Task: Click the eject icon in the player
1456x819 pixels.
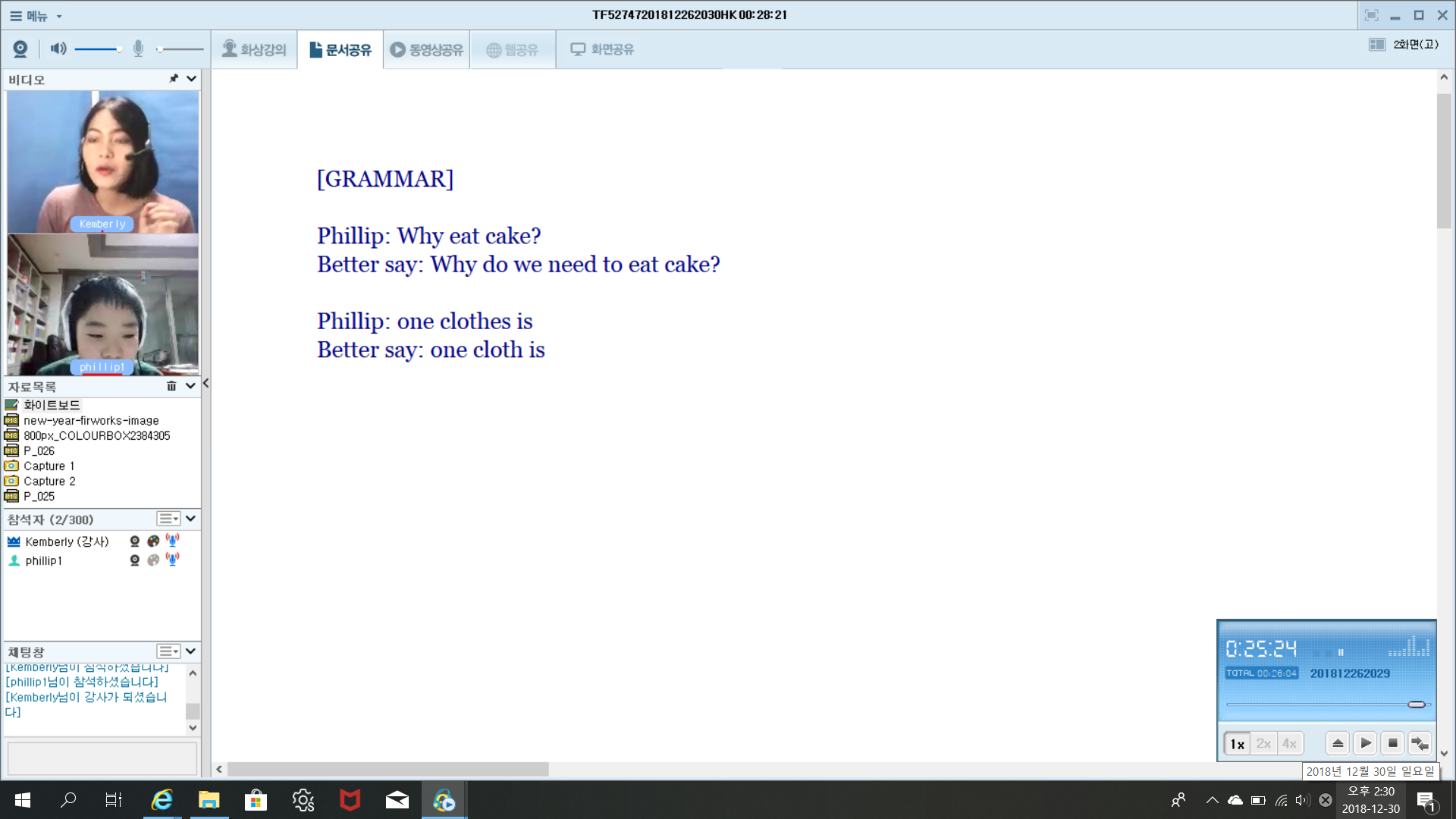Action: [x=1338, y=743]
